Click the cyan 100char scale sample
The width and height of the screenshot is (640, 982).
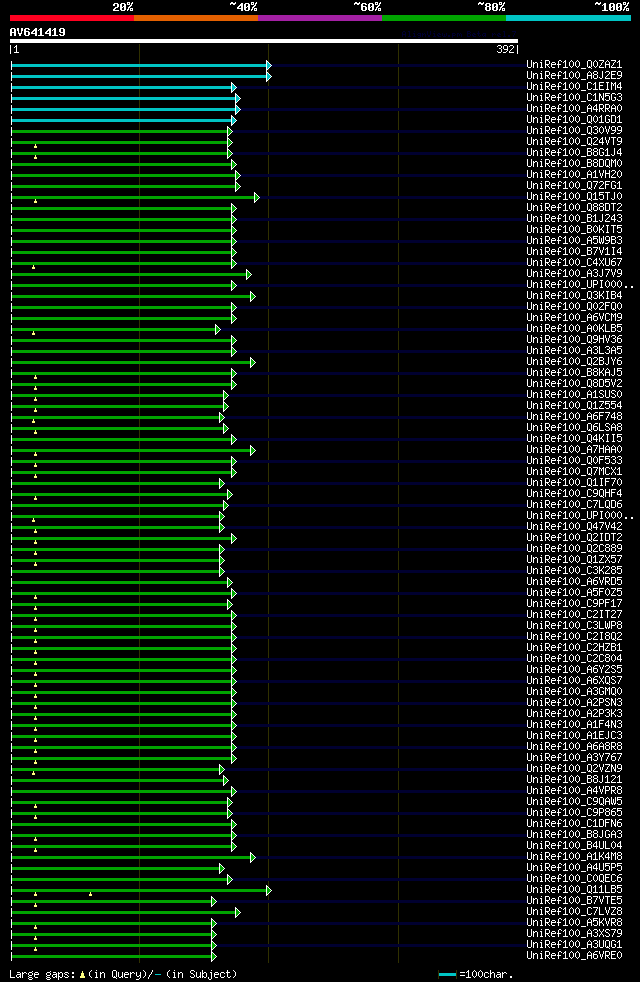[x=447, y=974]
